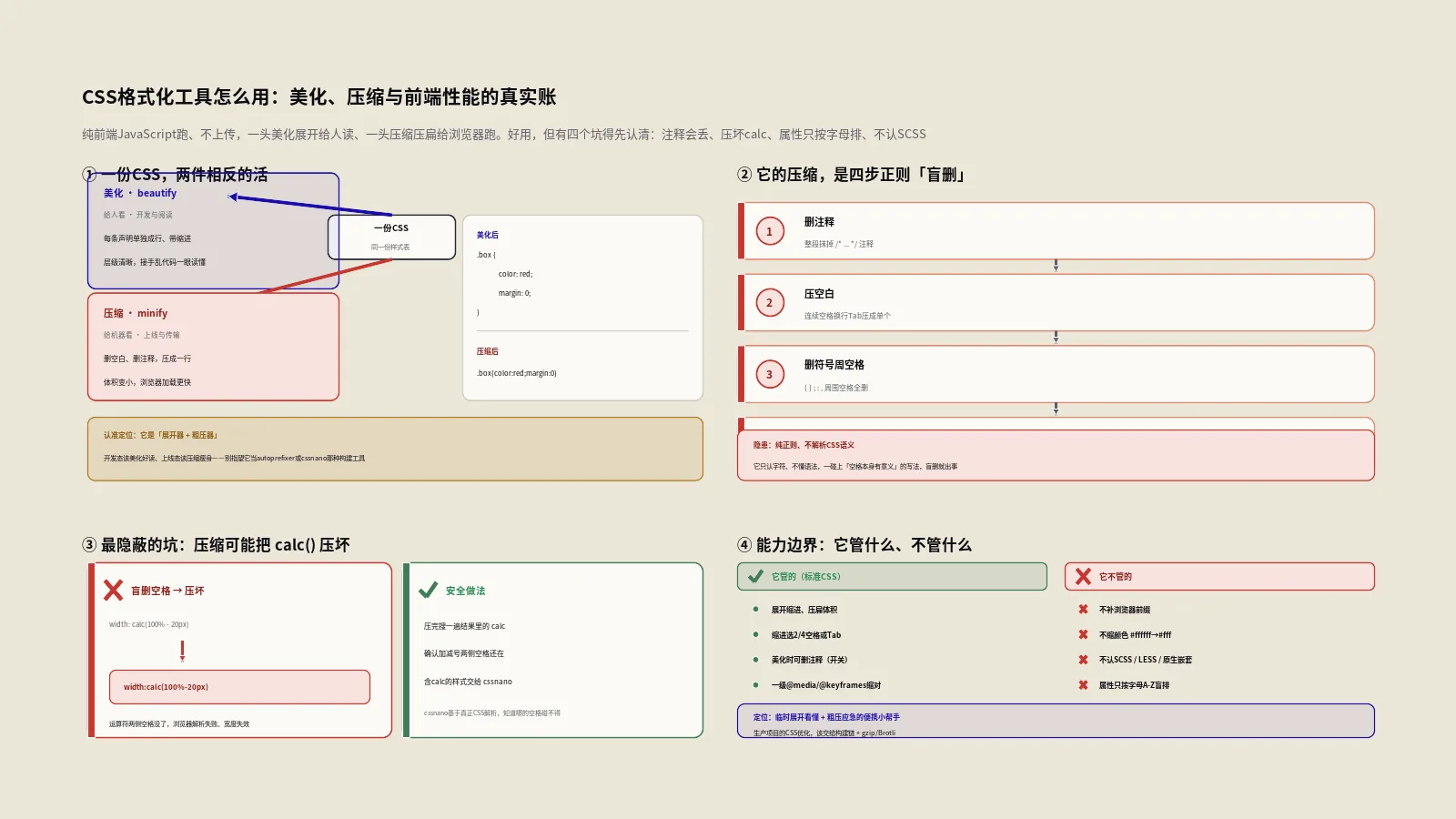Click the step title 压空白
The height and width of the screenshot is (819, 1456).
pyautogui.click(x=819, y=294)
